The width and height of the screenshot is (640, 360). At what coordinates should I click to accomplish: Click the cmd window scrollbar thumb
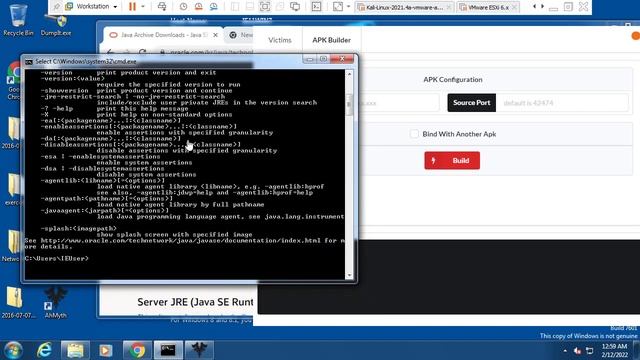coord(349,105)
